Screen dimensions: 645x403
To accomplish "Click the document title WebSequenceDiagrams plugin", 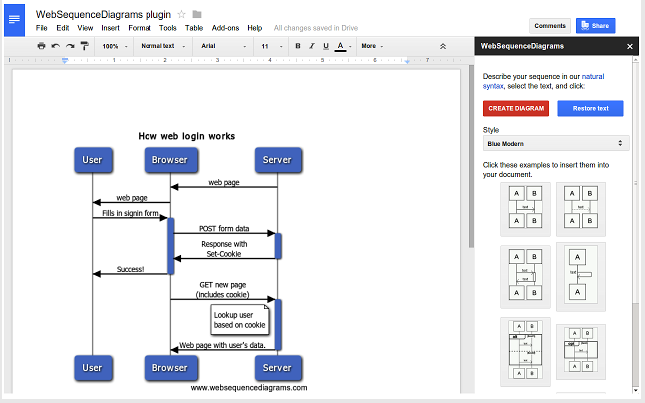I will coord(103,14).
